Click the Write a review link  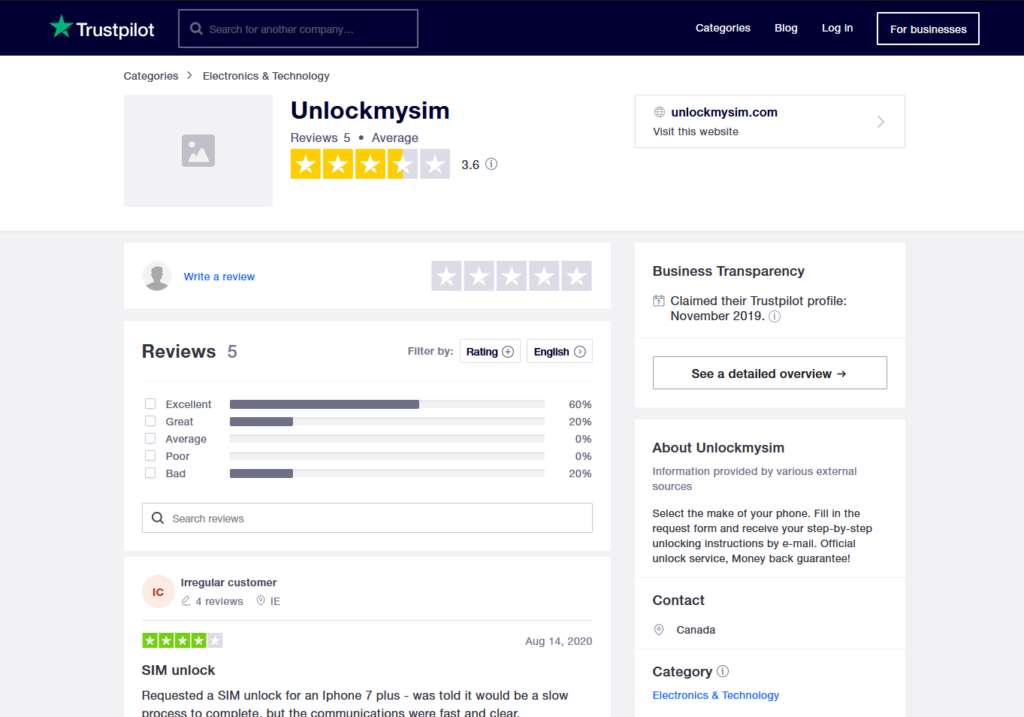[x=219, y=277]
